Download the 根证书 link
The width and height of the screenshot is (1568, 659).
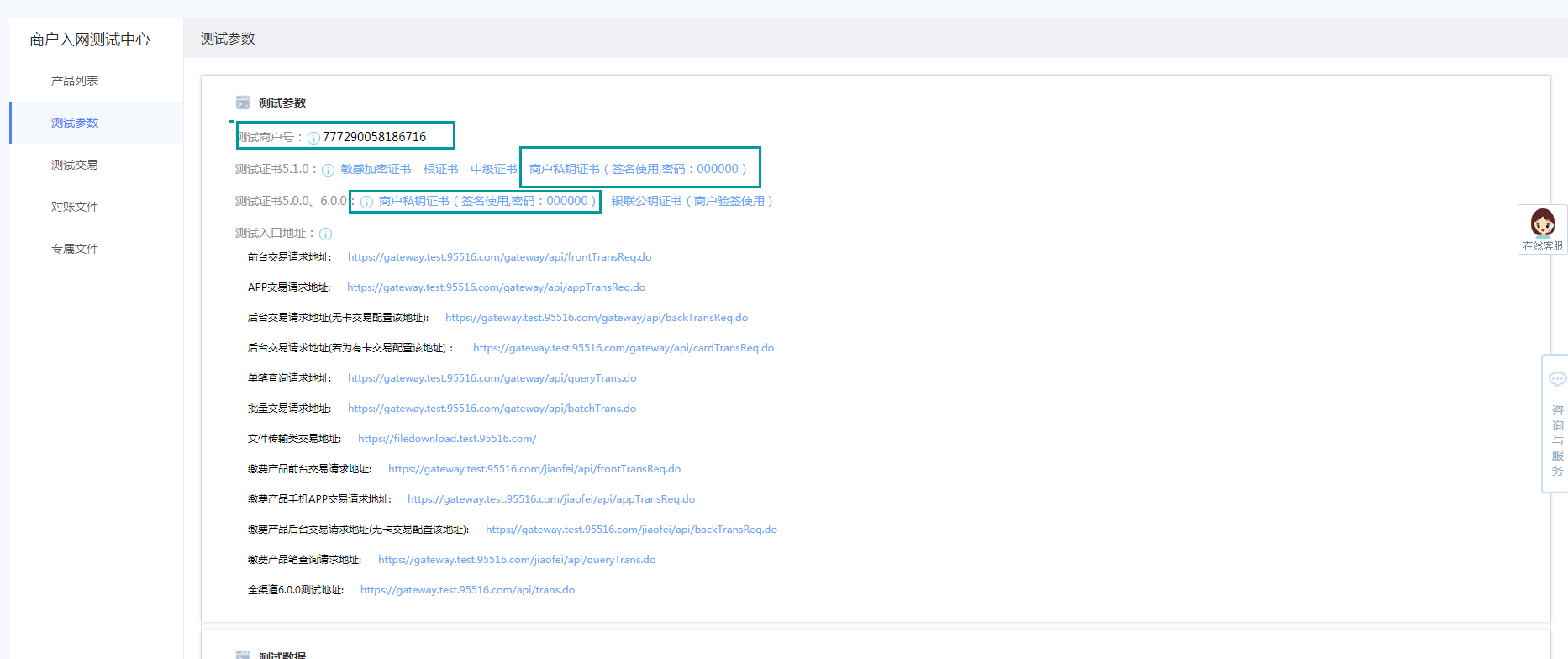(441, 169)
